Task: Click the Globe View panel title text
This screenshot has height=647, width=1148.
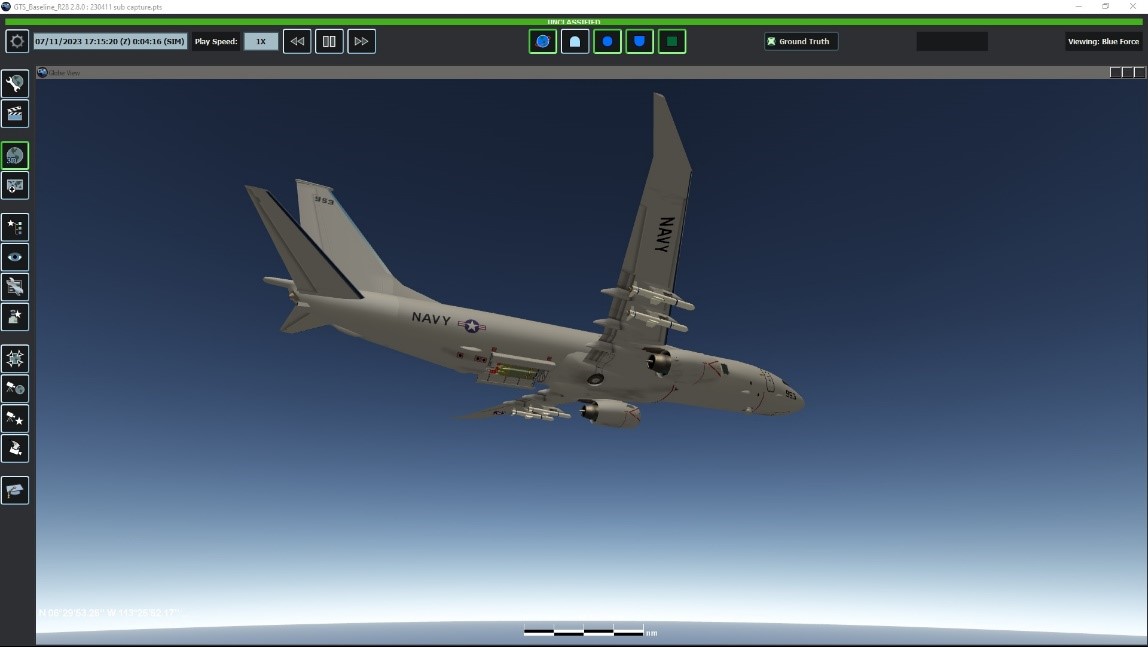Action: click(x=64, y=72)
